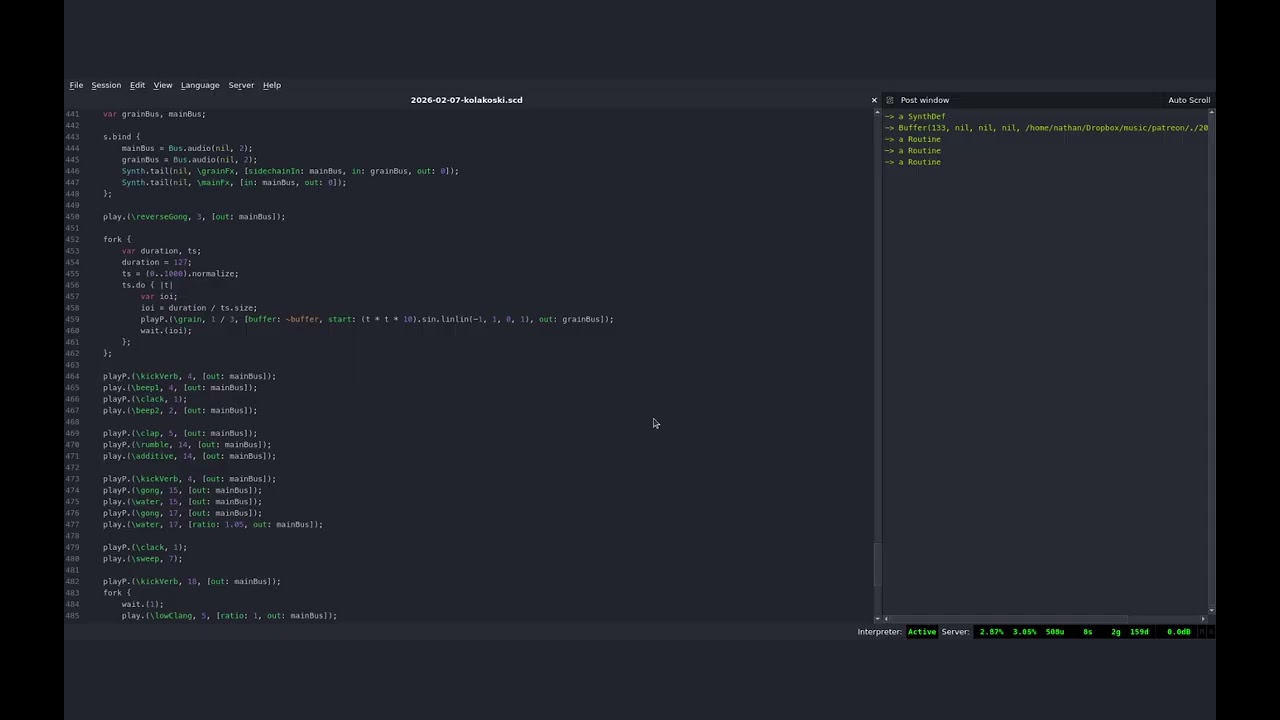The image size is (1280, 720).
Task: Click line number 452 in the gutter
Action: coord(72,240)
